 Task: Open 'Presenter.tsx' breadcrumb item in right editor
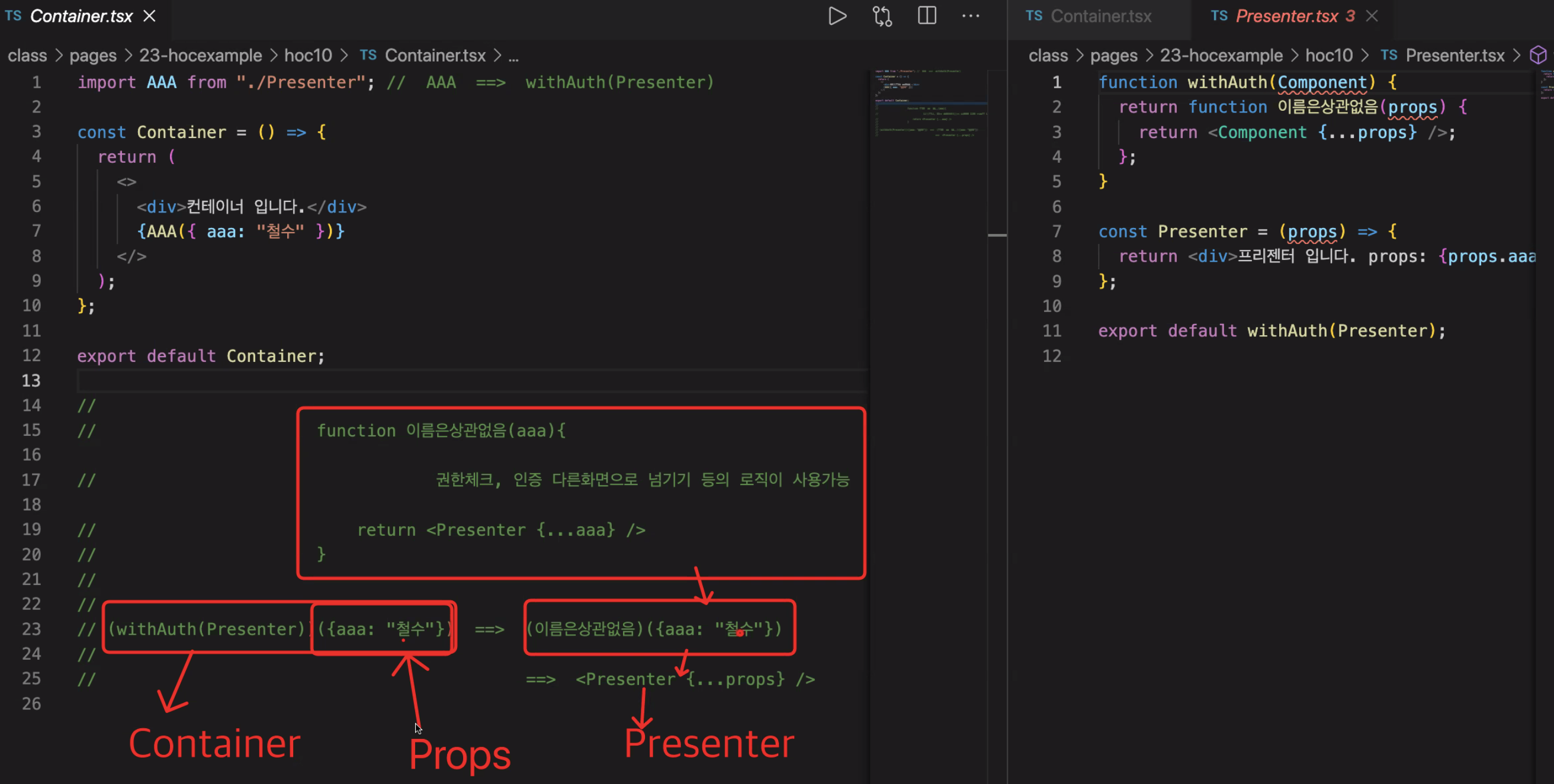(1455, 56)
